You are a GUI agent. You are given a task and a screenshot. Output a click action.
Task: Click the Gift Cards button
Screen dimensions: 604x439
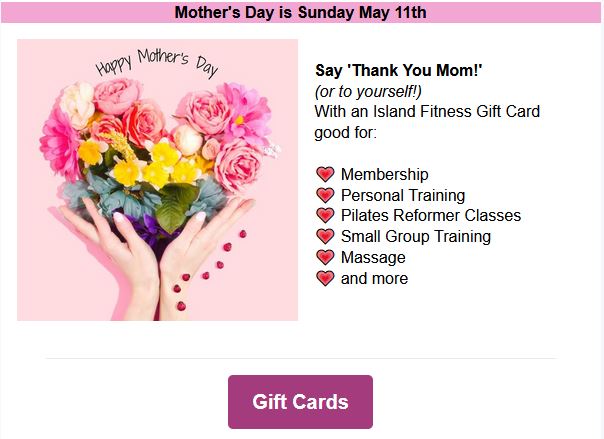tap(300, 402)
